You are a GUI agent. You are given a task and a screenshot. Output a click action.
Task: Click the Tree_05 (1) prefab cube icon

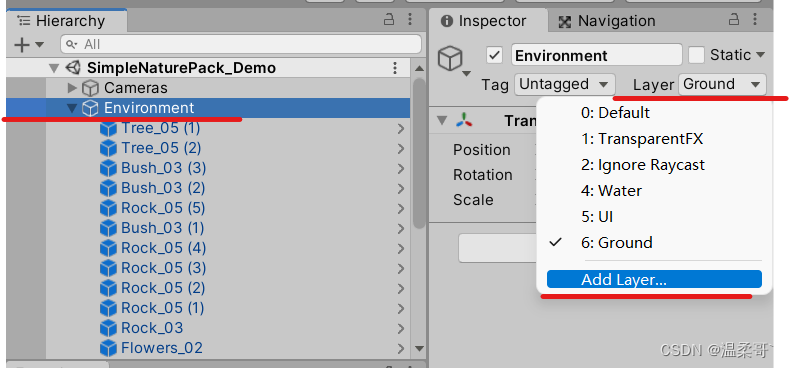click(108, 129)
